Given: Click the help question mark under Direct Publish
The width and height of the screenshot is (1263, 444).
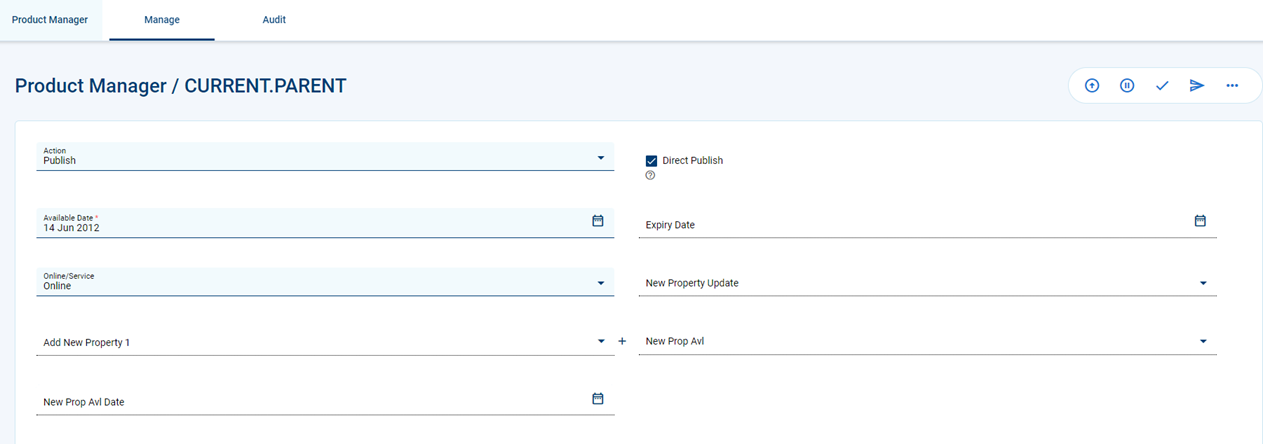Looking at the screenshot, I should 650,175.
